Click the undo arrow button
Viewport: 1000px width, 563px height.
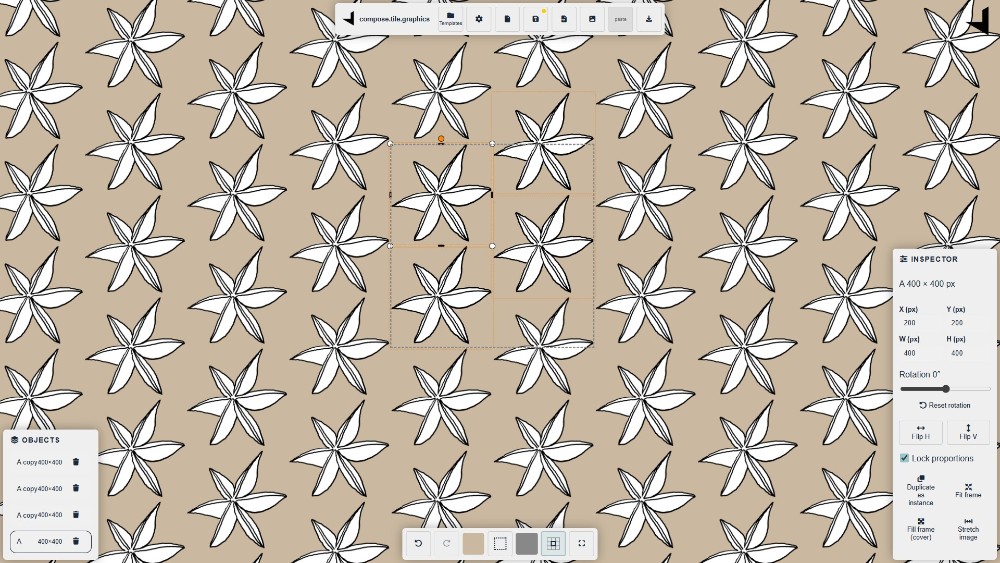[418, 543]
